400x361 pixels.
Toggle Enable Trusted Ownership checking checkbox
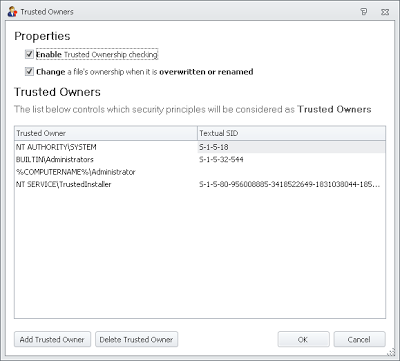(29, 54)
